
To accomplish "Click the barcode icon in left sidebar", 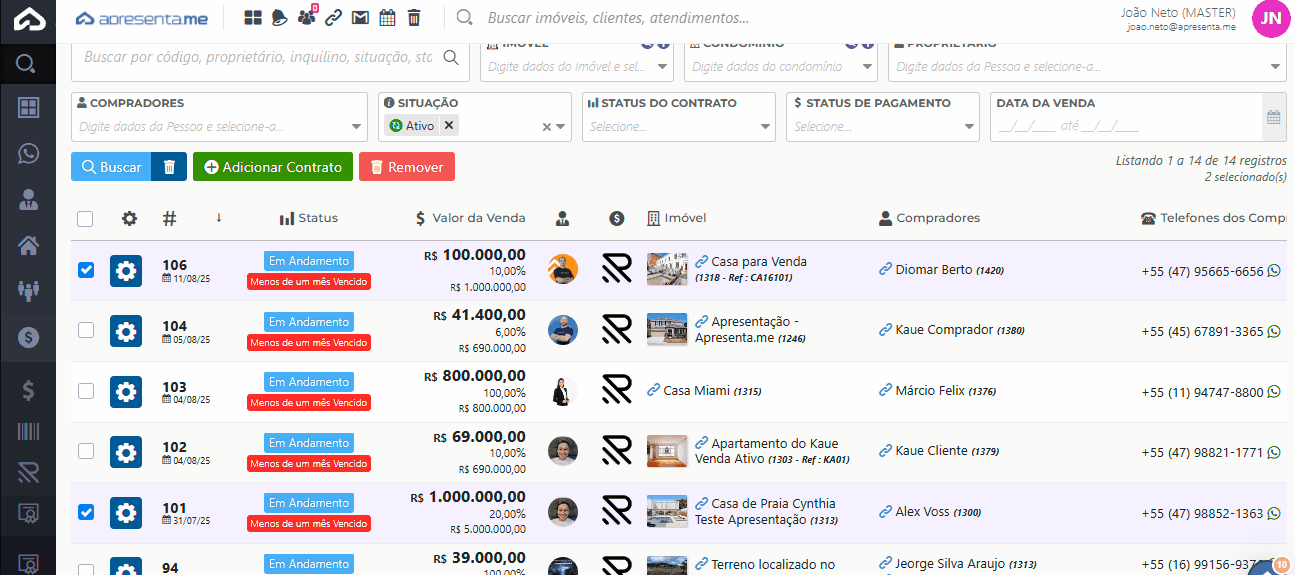I will (x=28, y=431).
